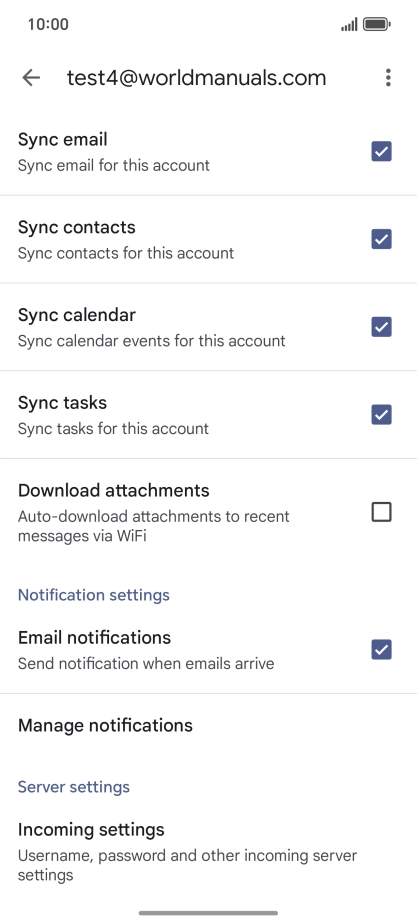The image size is (417, 922).
Task: Tap the Email notifications row label
Action: [x=94, y=638]
